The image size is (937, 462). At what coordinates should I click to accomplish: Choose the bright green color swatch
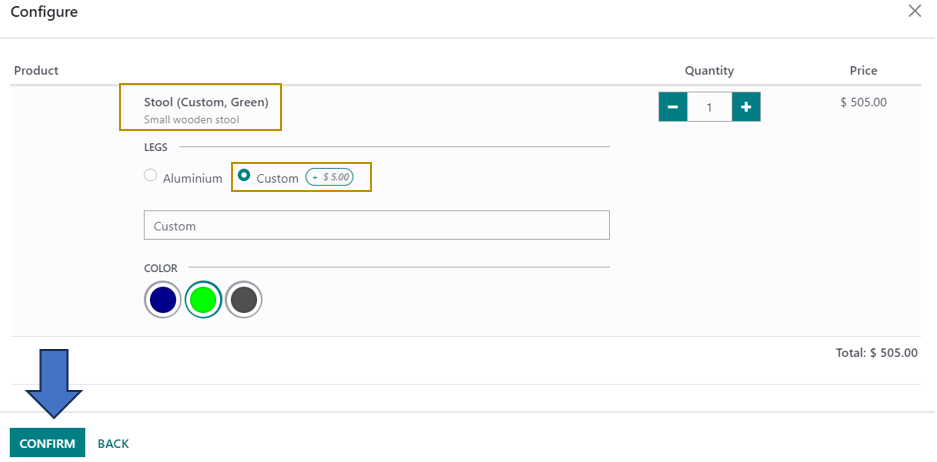click(x=203, y=300)
